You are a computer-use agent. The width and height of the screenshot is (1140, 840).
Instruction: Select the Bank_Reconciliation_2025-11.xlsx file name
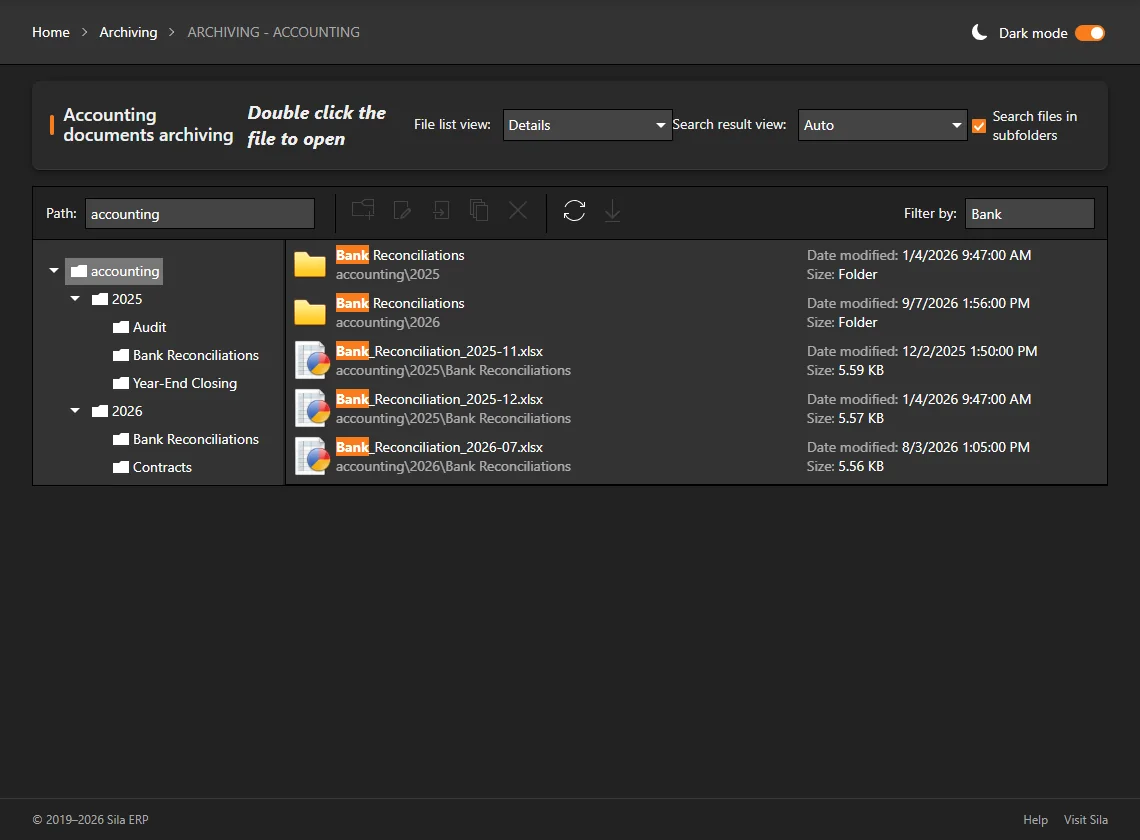pos(439,351)
